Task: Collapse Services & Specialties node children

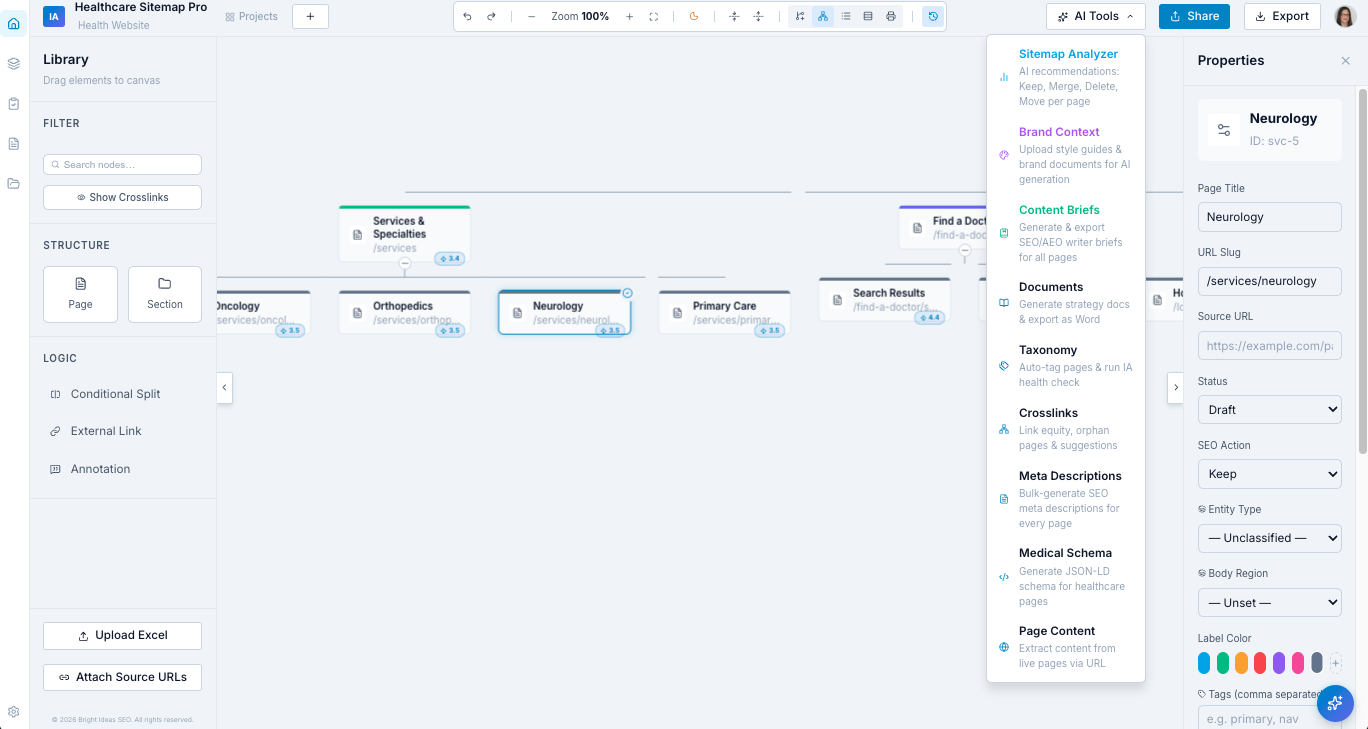Action: point(405,264)
